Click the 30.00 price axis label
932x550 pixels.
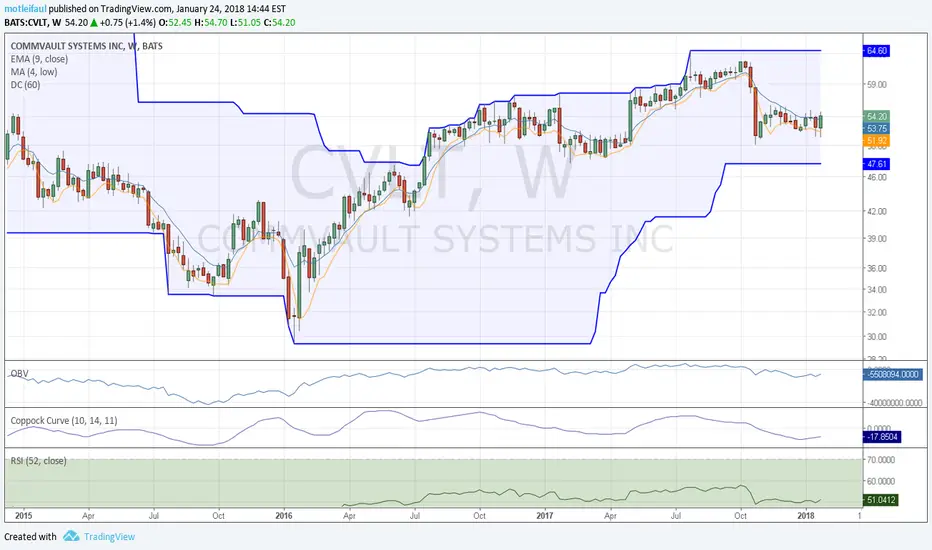point(876,337)
